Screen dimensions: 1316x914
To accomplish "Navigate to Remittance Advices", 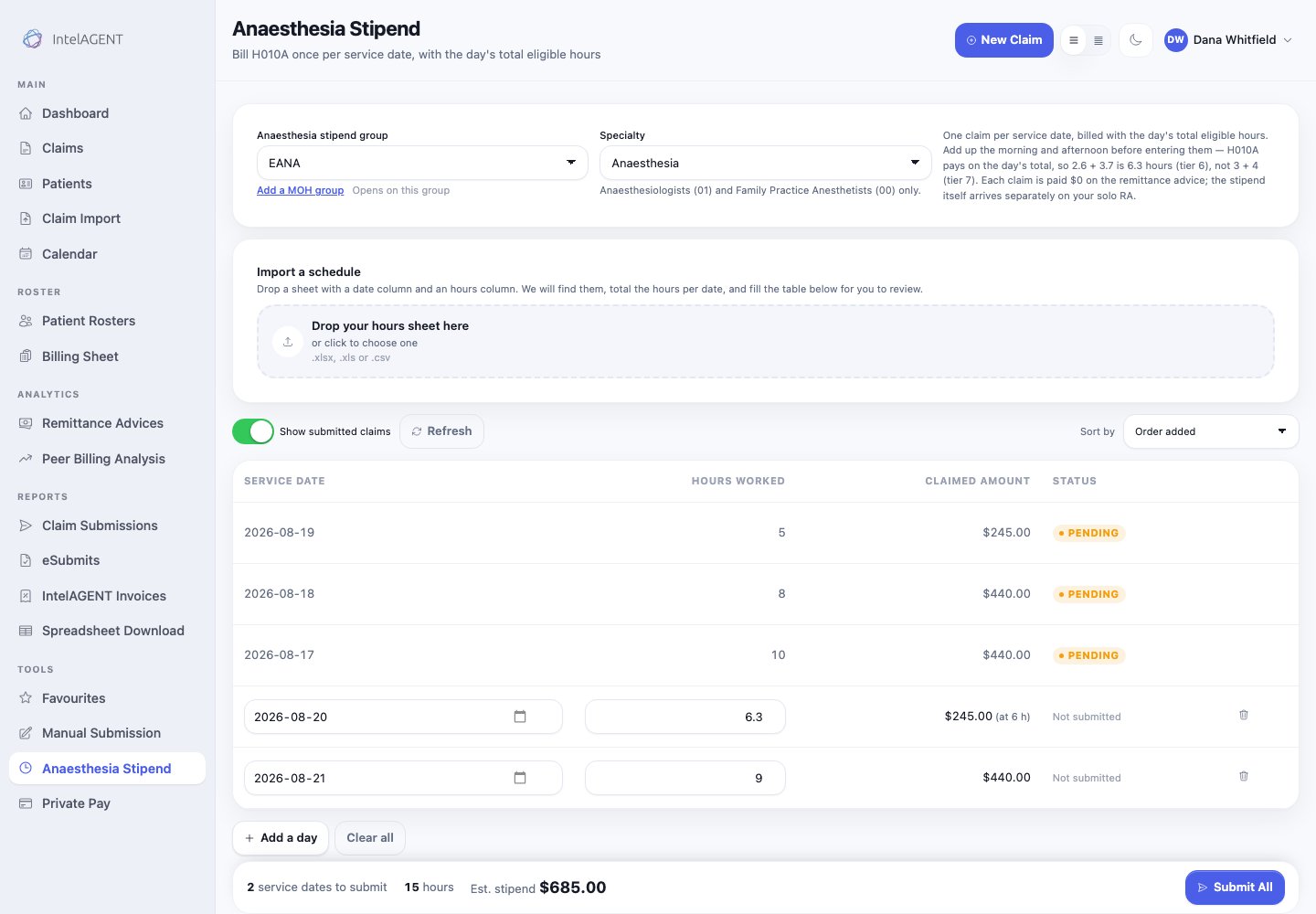I will pyautogui.click(x=107, y=423).
